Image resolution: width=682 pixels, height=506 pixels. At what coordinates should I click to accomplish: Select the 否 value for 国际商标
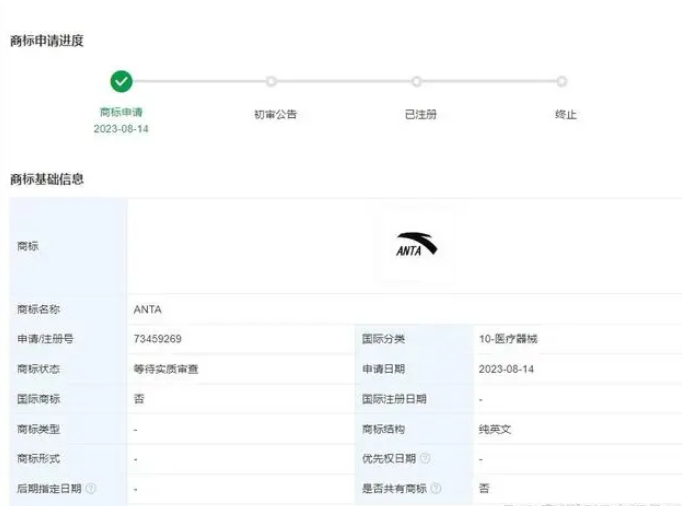(x=139, y=399)
